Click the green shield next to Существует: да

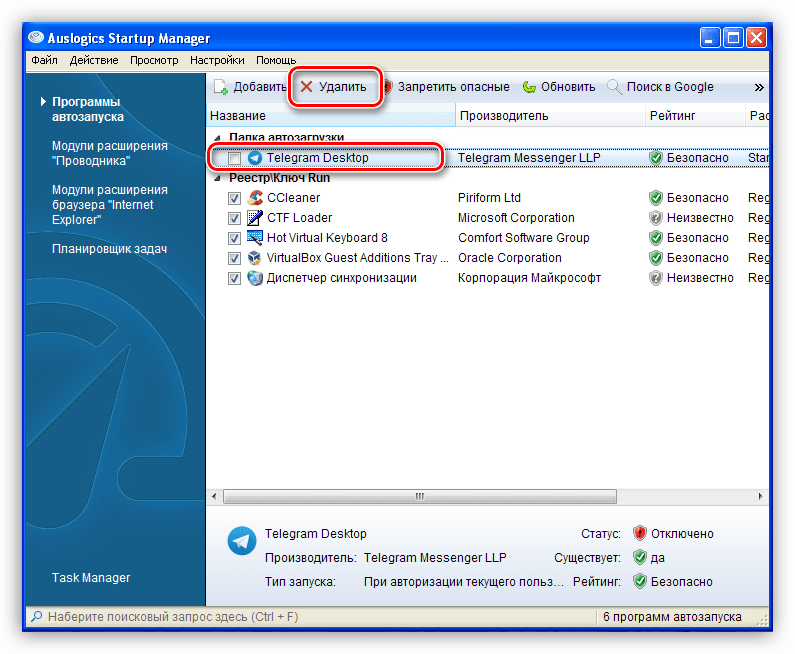tap(640, 557)
